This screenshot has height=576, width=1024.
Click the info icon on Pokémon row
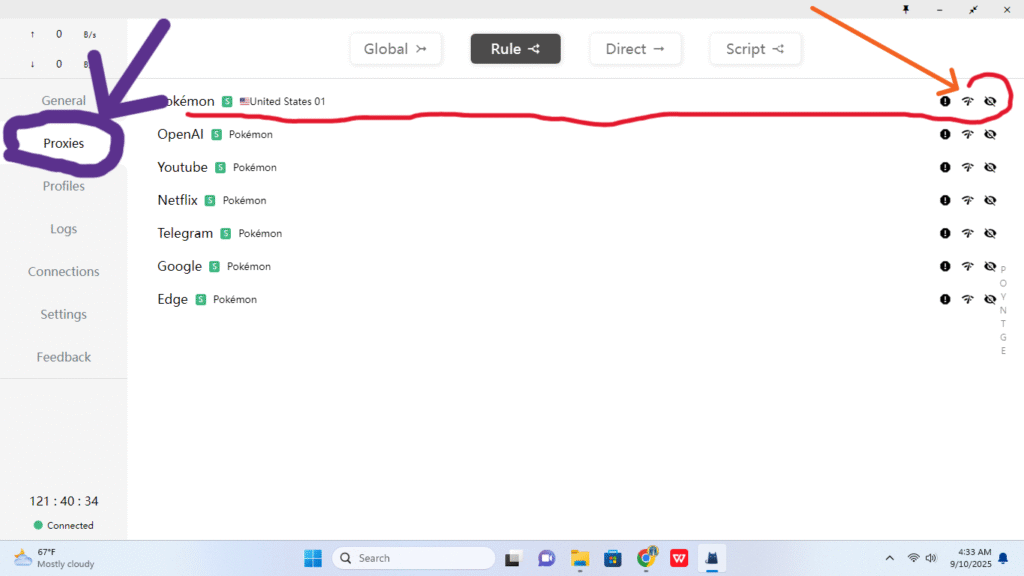(945, 101)
